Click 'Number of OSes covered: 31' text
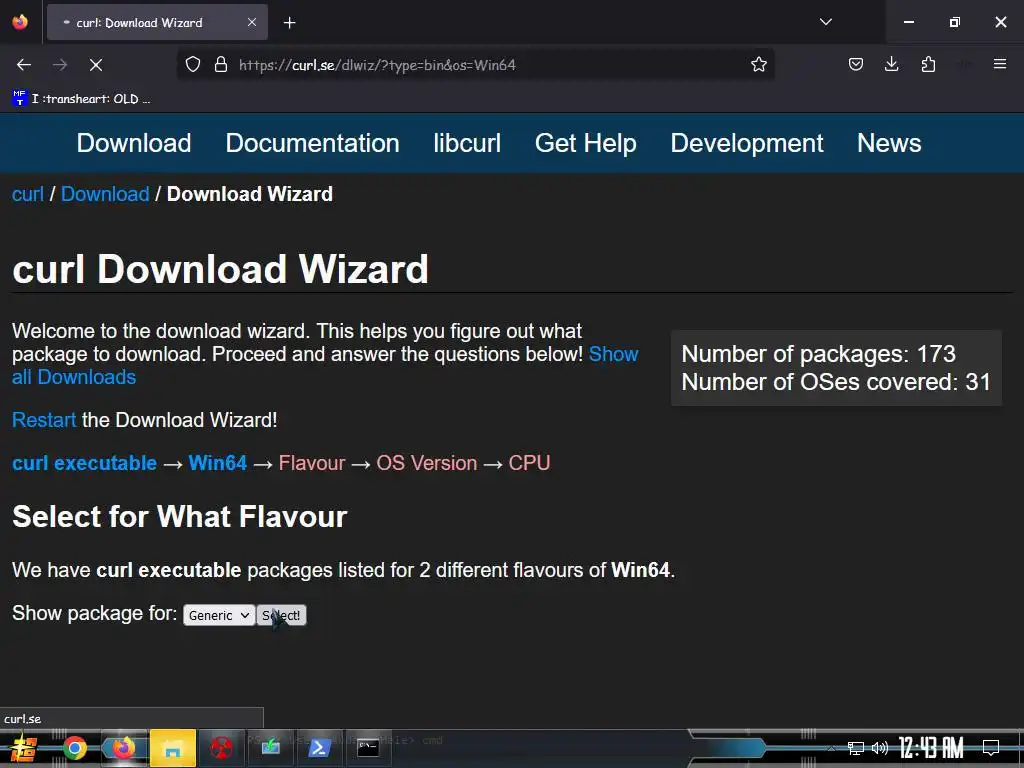 click(836, 382)
